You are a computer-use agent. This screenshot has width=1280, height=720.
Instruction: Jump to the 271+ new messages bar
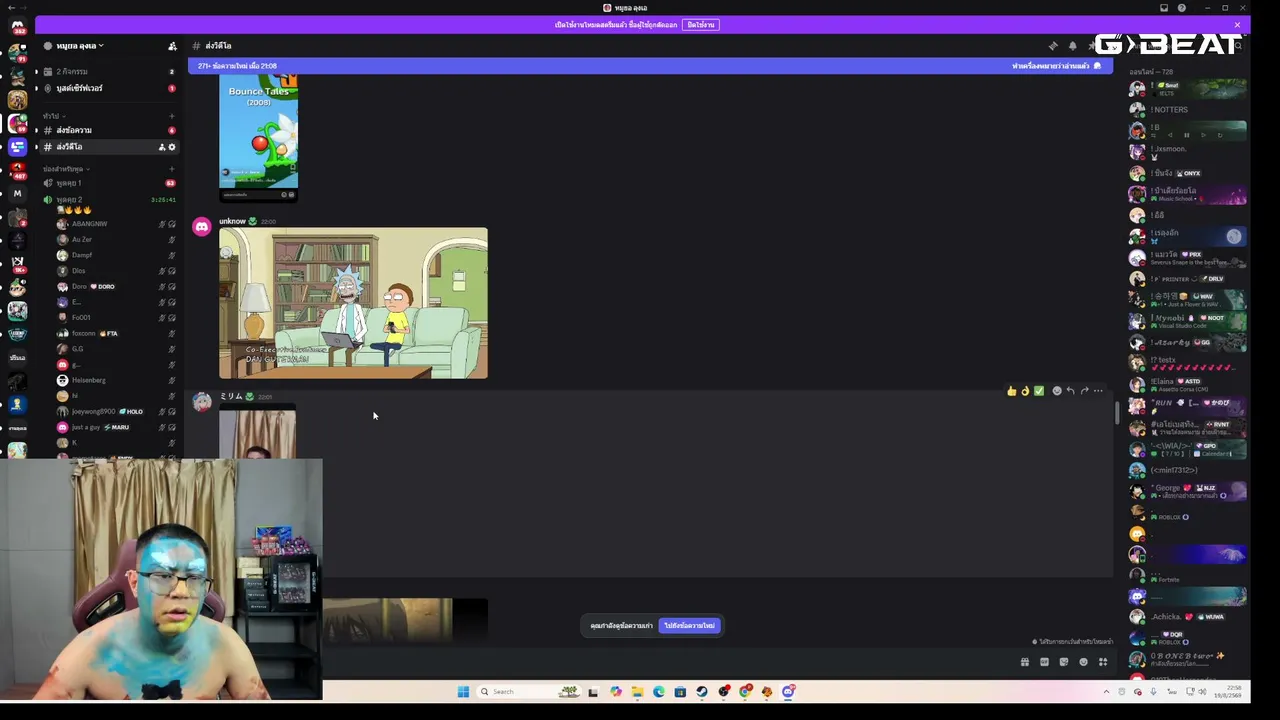pos(650,66)
